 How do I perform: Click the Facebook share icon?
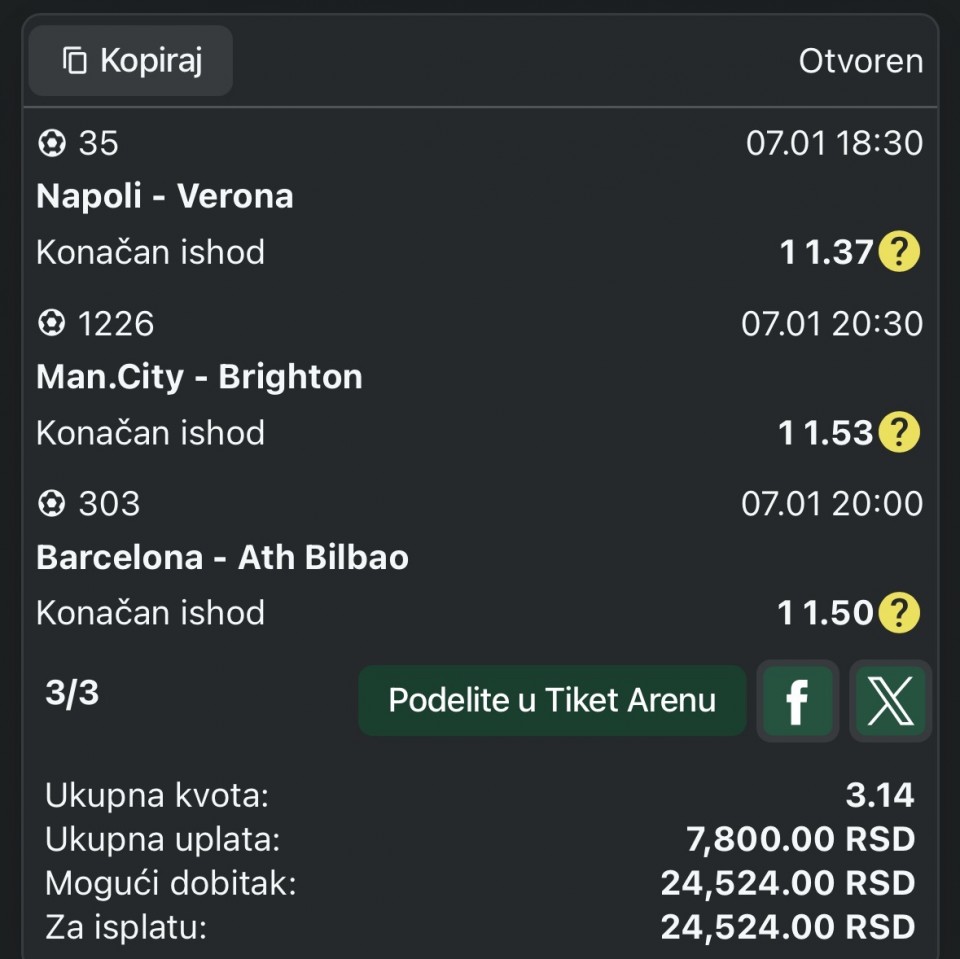pyautogui.click(x=797, y=701)
